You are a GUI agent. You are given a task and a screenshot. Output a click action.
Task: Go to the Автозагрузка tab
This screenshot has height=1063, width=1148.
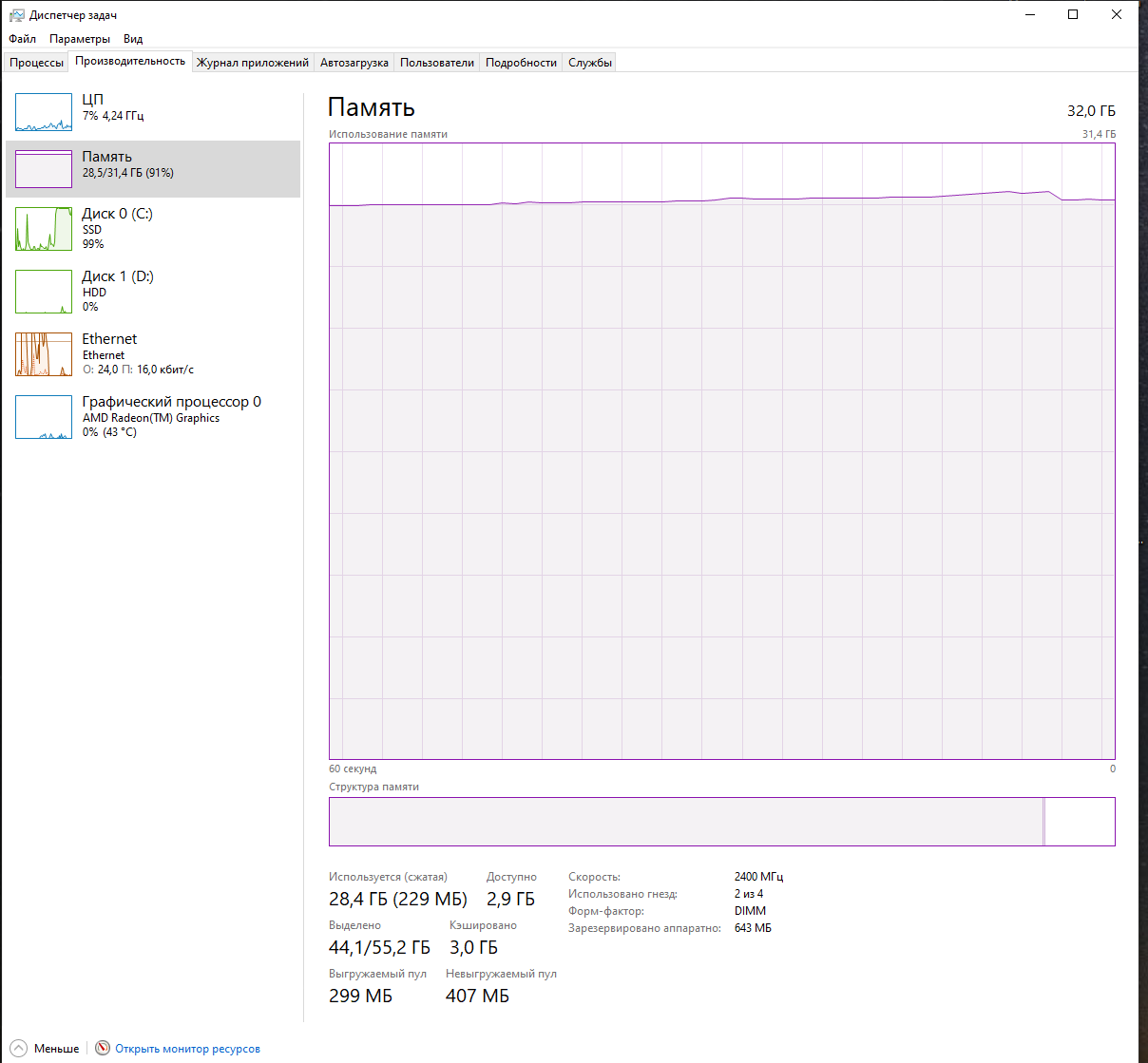(x=354, y=63)
